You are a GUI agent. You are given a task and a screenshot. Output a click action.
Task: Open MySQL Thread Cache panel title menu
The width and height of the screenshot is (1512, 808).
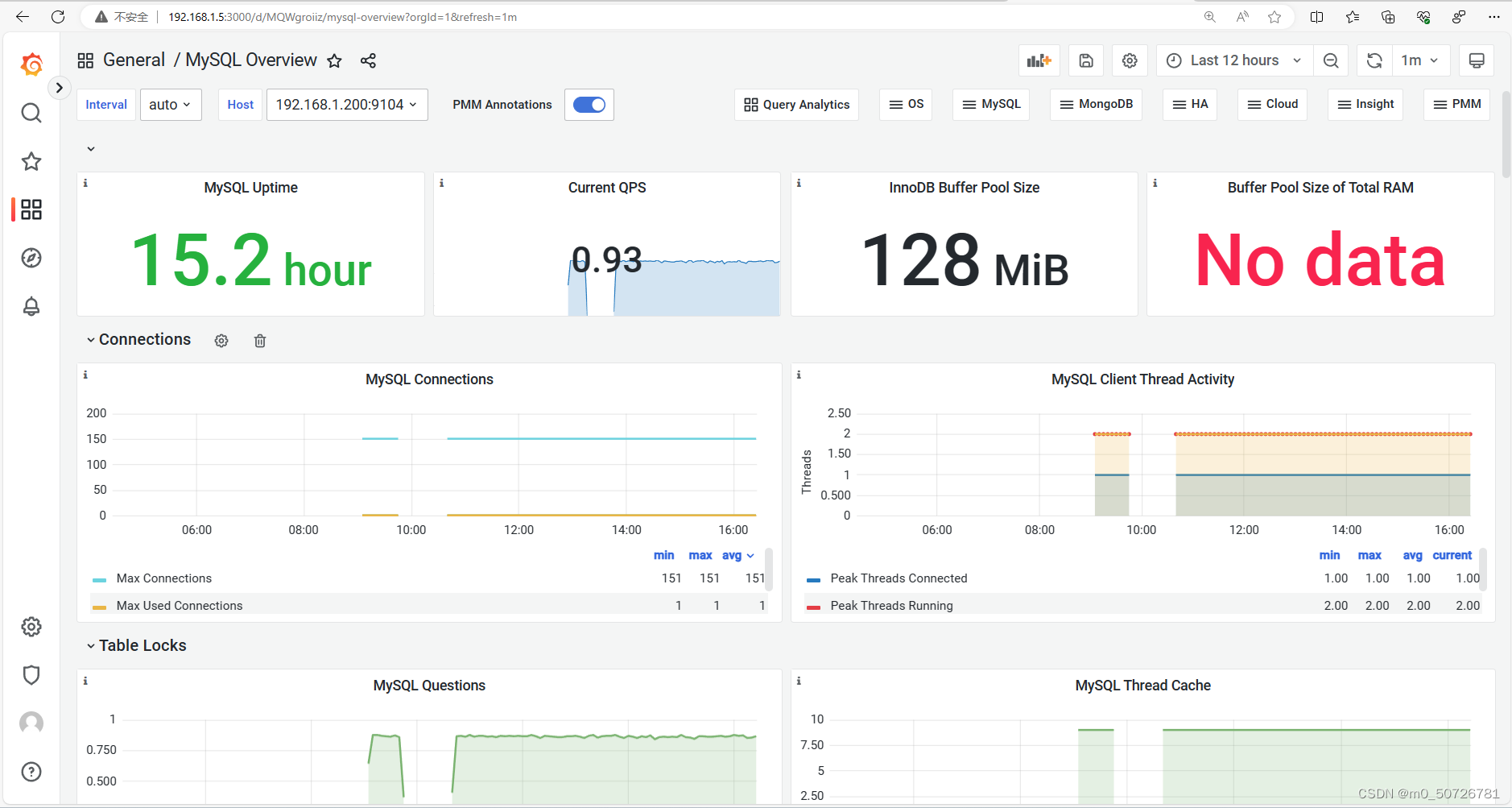[1142, 686]
